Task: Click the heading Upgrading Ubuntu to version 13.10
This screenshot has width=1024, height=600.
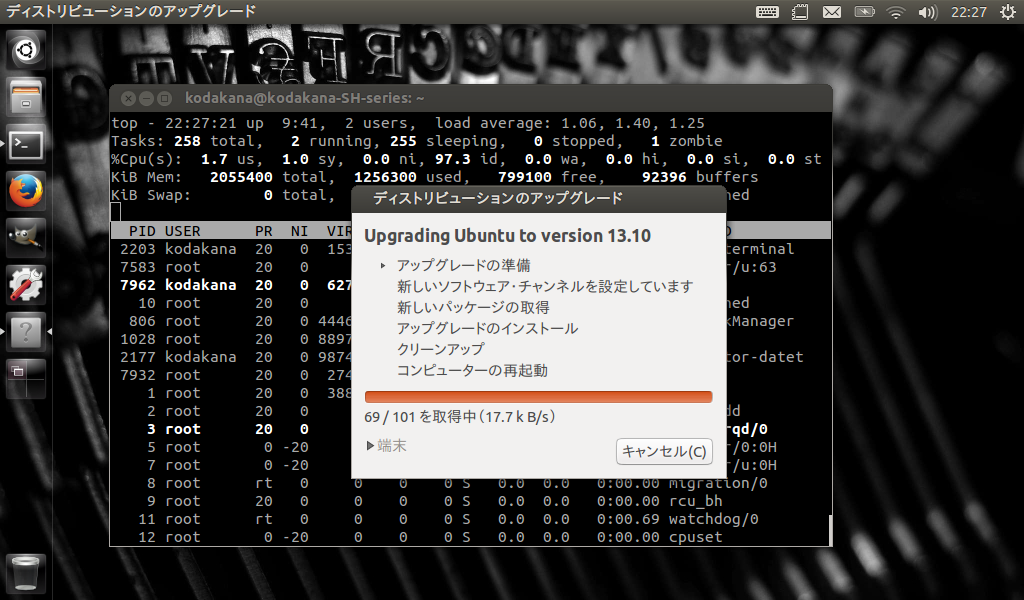Action: [507, 236]
